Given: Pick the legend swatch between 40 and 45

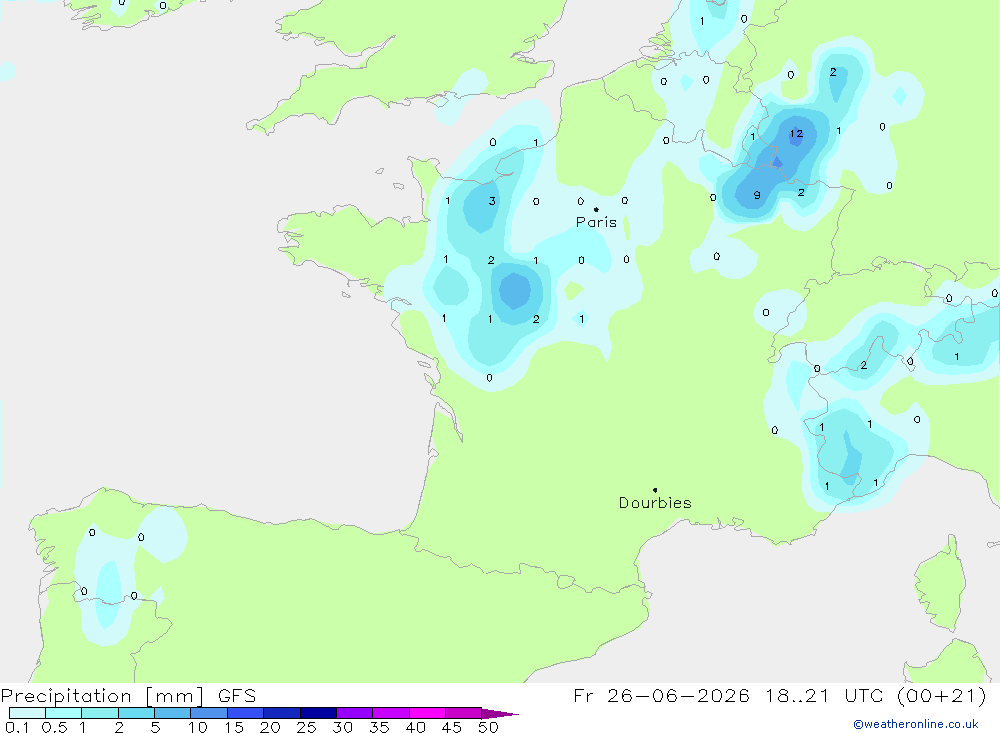Looking at the screenshot, I should coord(427,713).
